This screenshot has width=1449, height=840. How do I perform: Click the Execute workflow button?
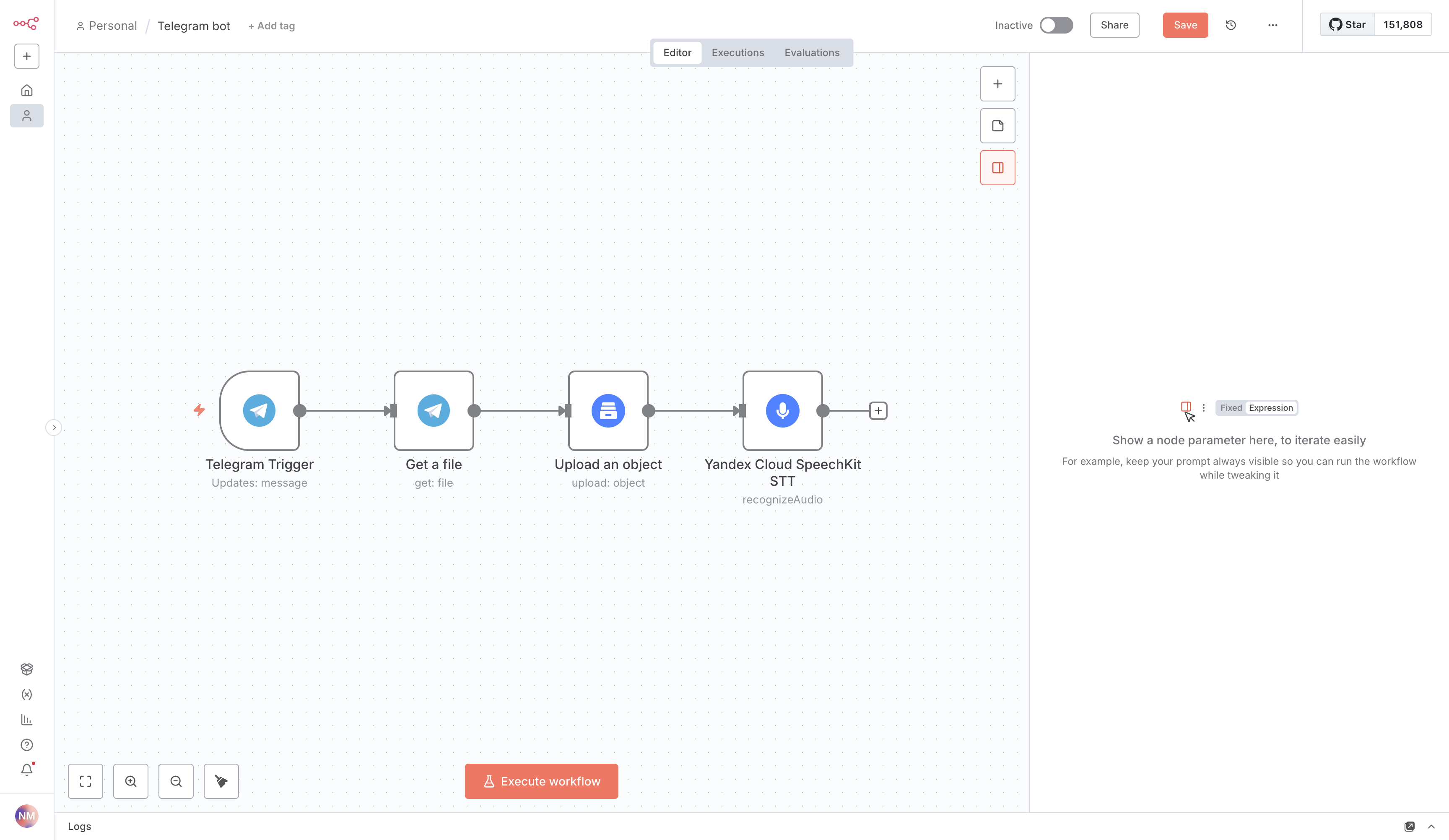pyautogui.click(x=541, y=781)
